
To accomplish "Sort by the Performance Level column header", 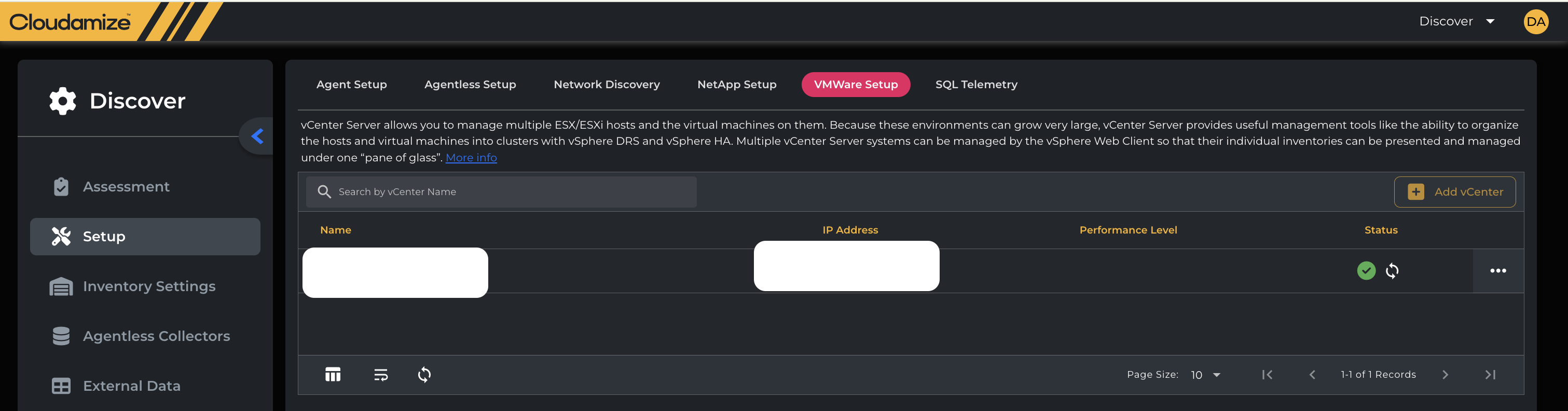I will pyautogui.click(x=1127, y=230).
